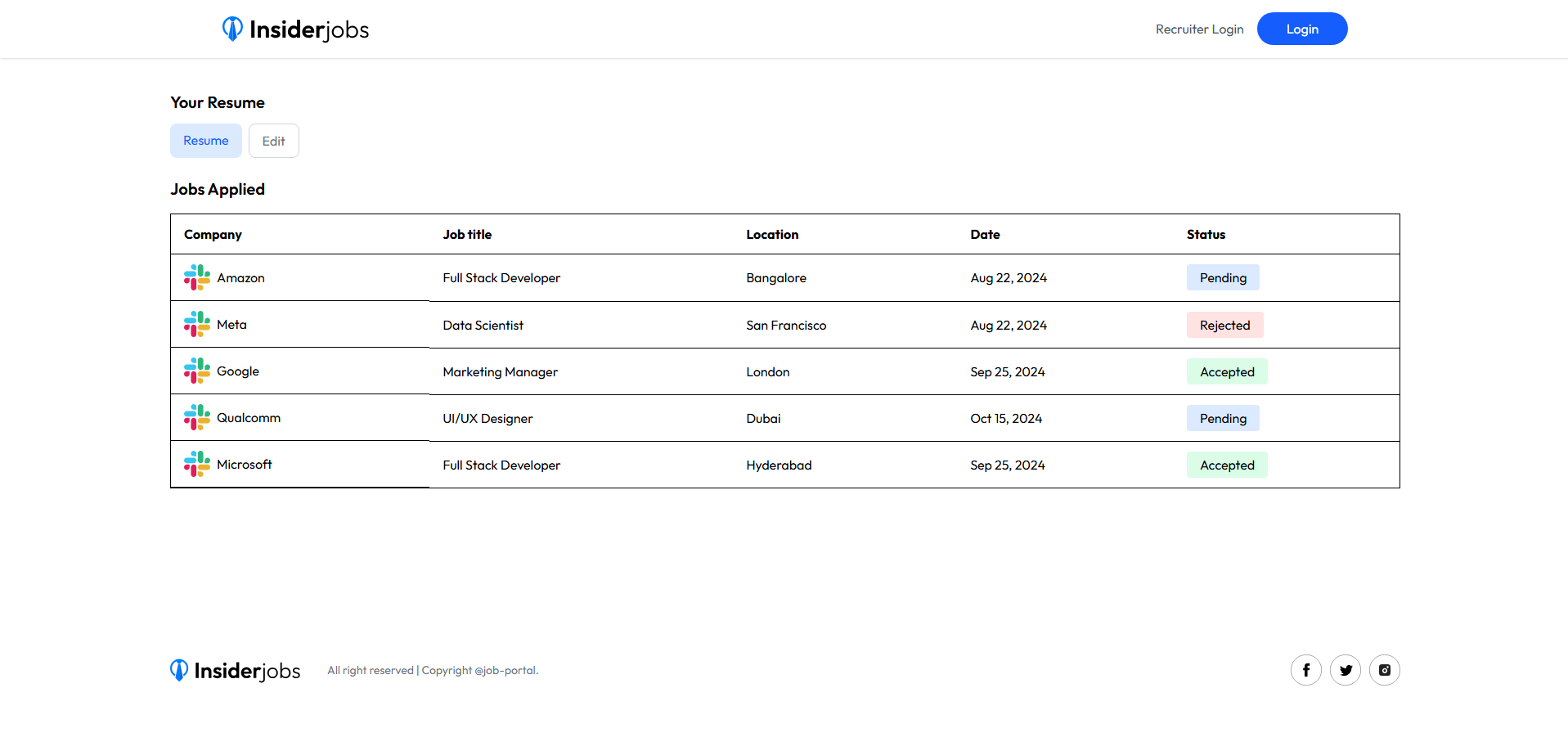Open the Instagram social icon
1568x751 pixels.
(x=1384, y=670)
